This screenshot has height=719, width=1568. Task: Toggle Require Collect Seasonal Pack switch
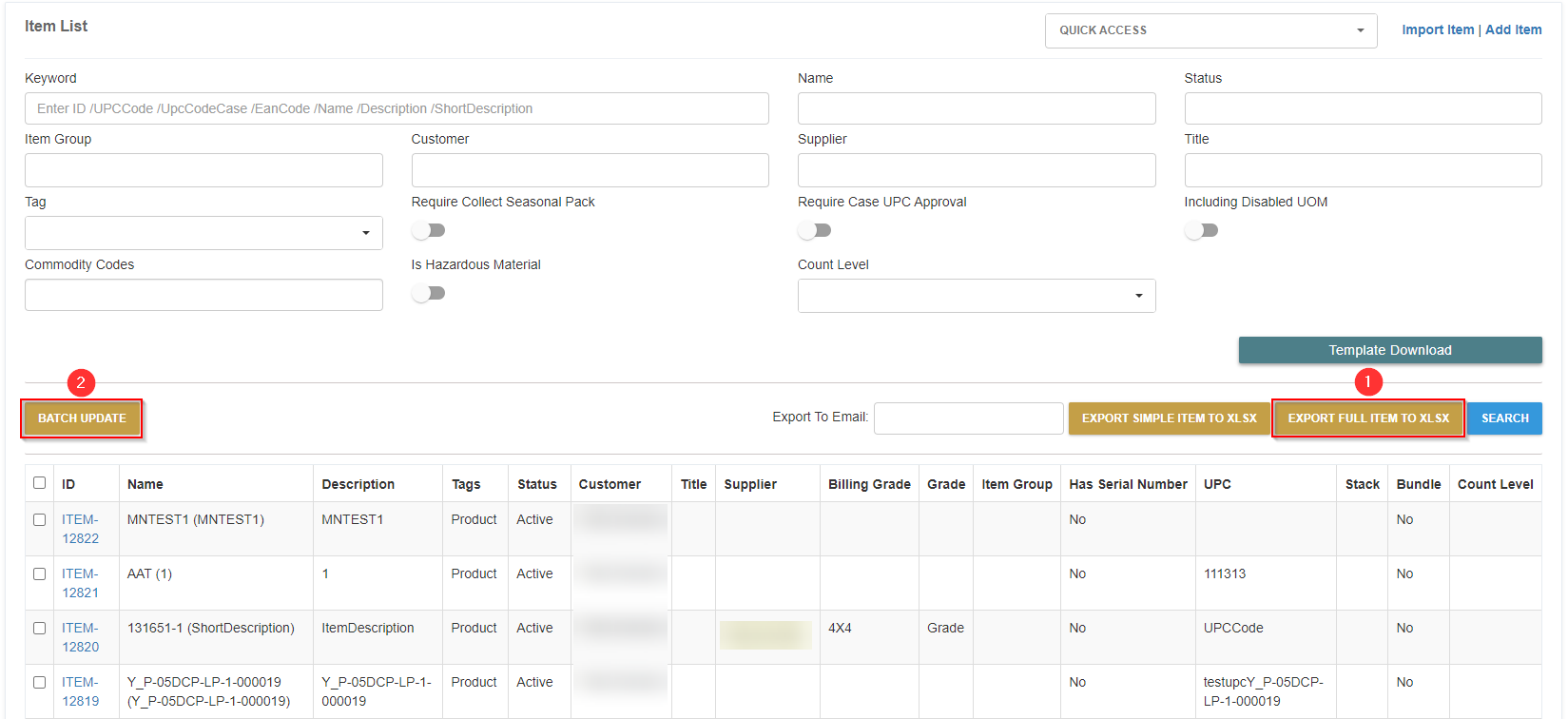(x=429, y=230)
